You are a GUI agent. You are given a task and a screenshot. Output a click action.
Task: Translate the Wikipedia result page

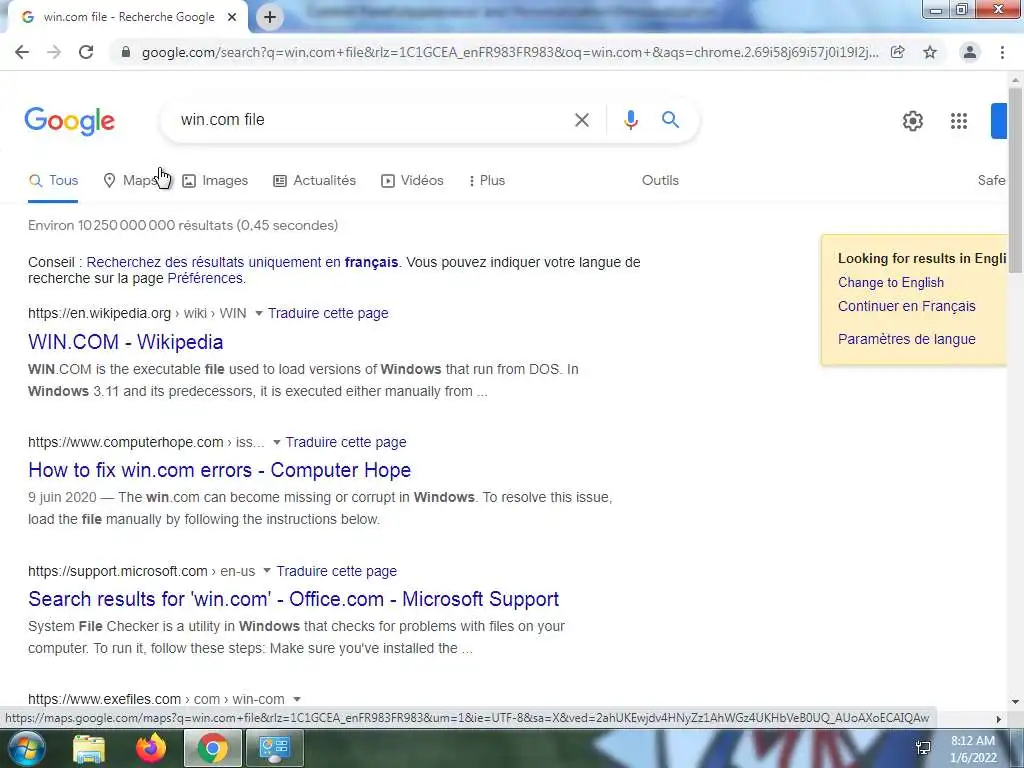click(x=328, y=313)
